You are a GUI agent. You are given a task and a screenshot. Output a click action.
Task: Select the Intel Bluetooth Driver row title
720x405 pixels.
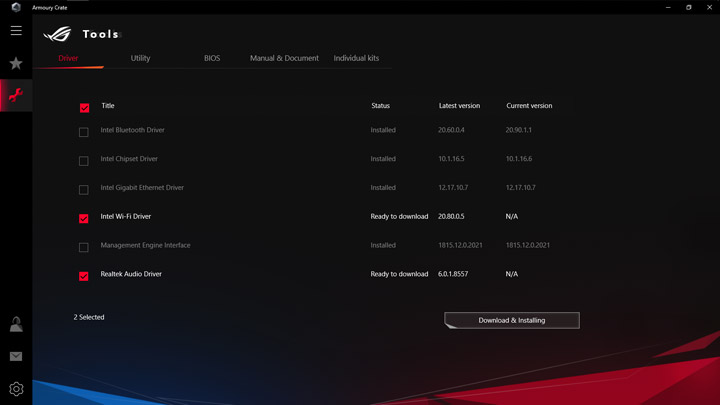[x=132, y=130]
